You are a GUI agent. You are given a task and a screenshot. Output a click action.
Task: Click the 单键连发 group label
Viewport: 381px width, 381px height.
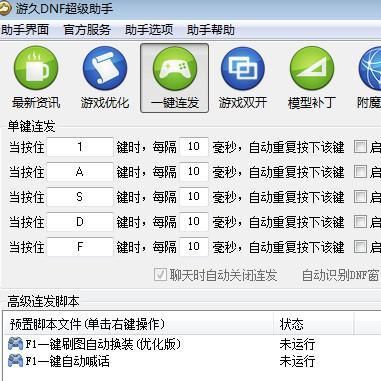[31, 126]
